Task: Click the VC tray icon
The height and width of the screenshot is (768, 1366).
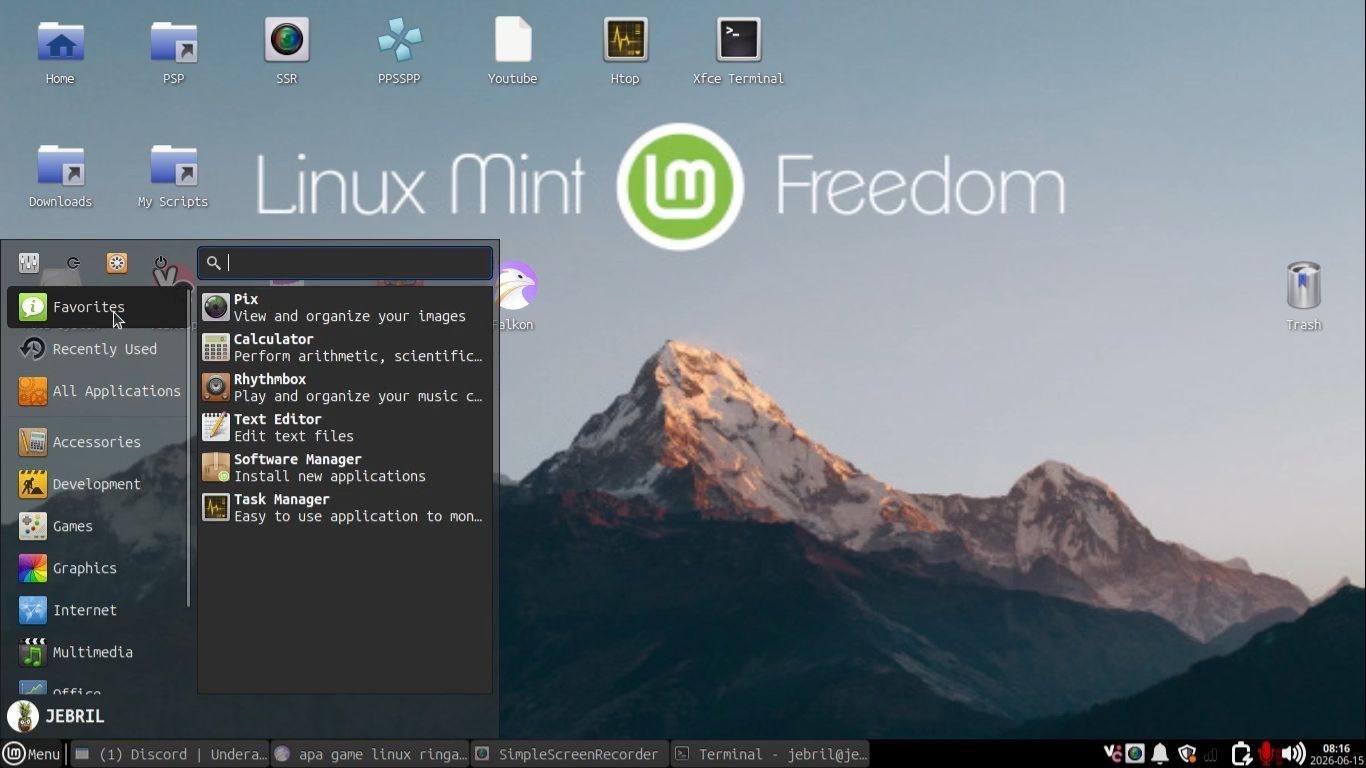Action: tap(1111, 754)
